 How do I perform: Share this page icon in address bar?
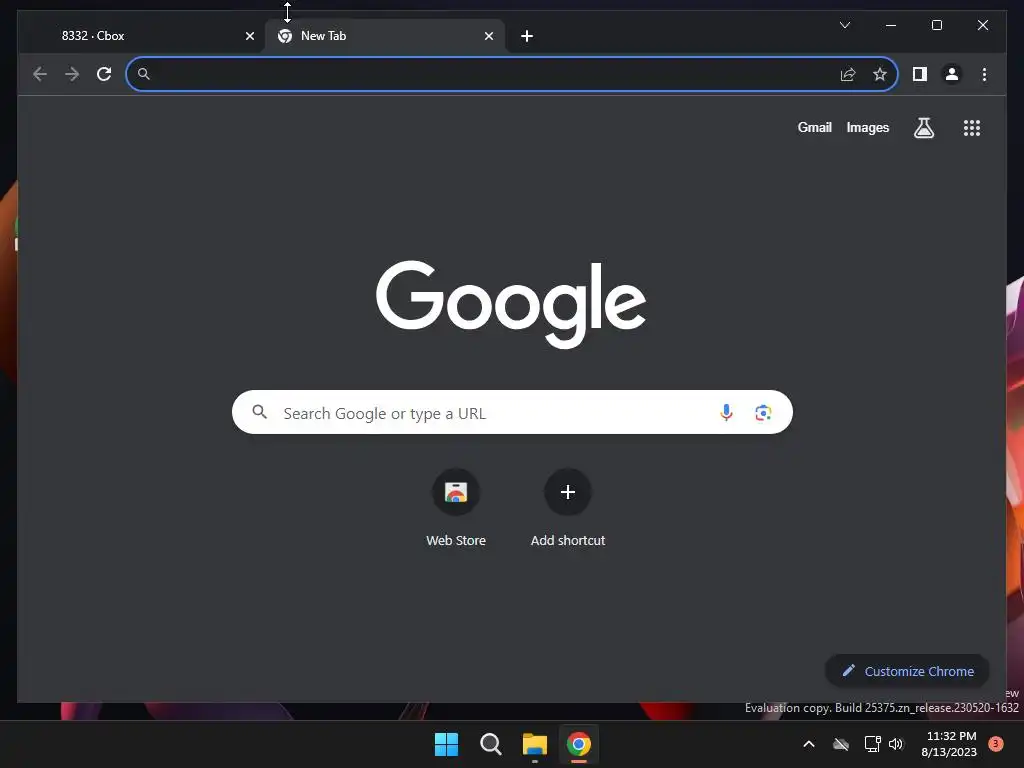click(848, 74)
